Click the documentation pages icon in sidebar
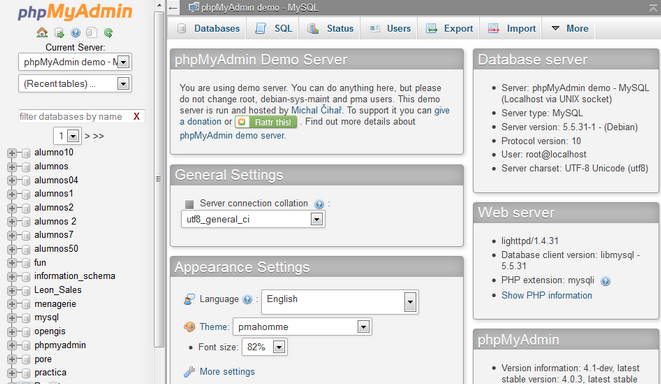The height and width of the screenshot is (384, 661). pyautogui.click(x=91, y=32)
